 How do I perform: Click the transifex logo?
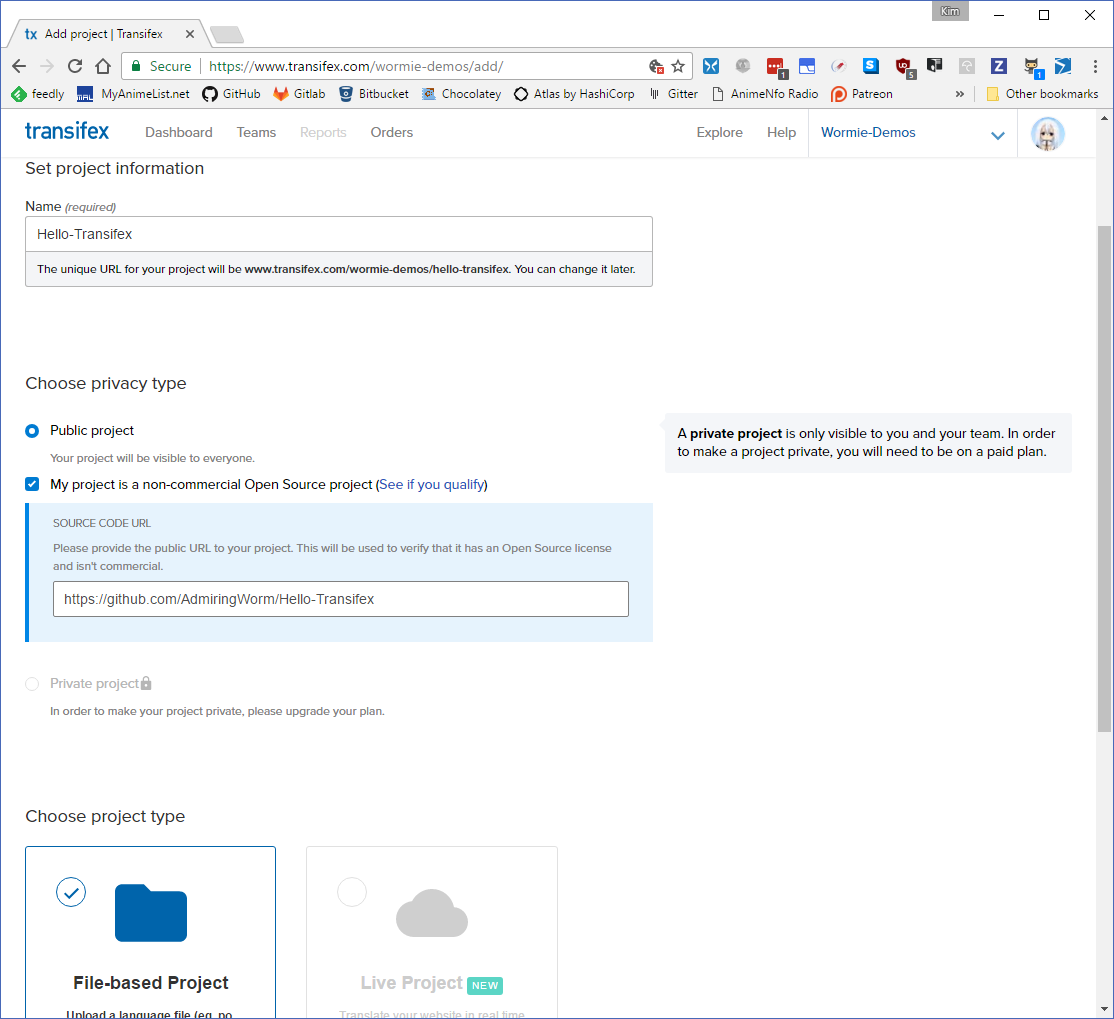point(67,132)
